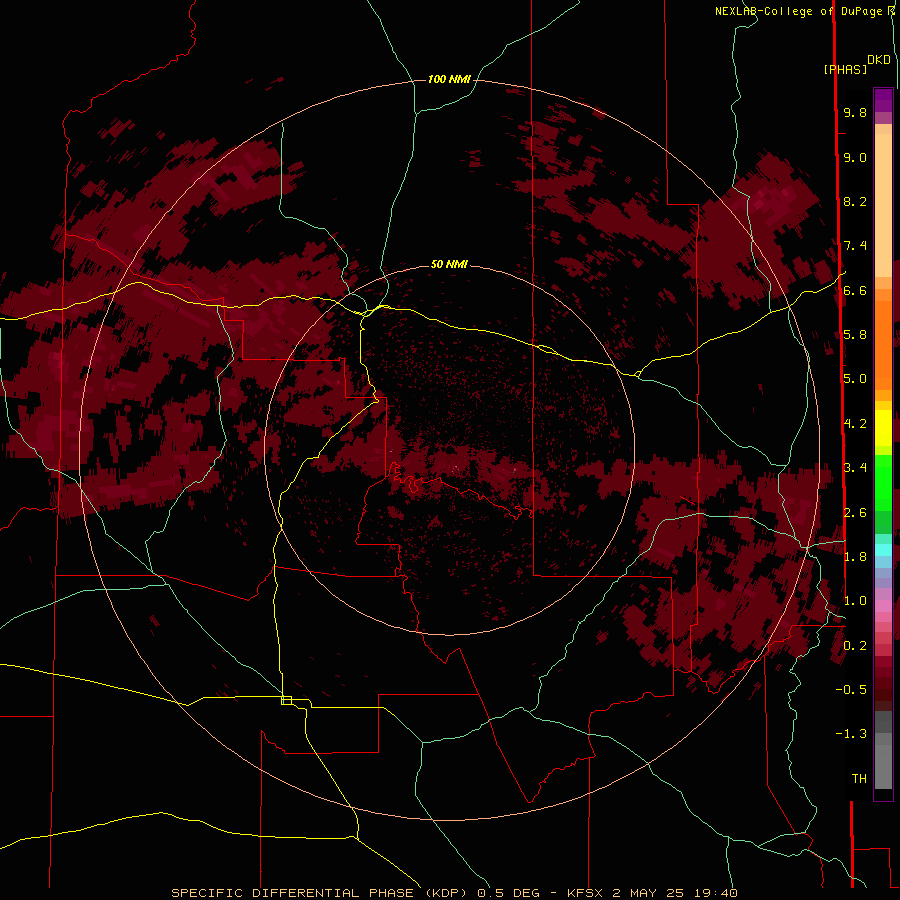Pick the purple segment atop the color bar

pos(883,100)
